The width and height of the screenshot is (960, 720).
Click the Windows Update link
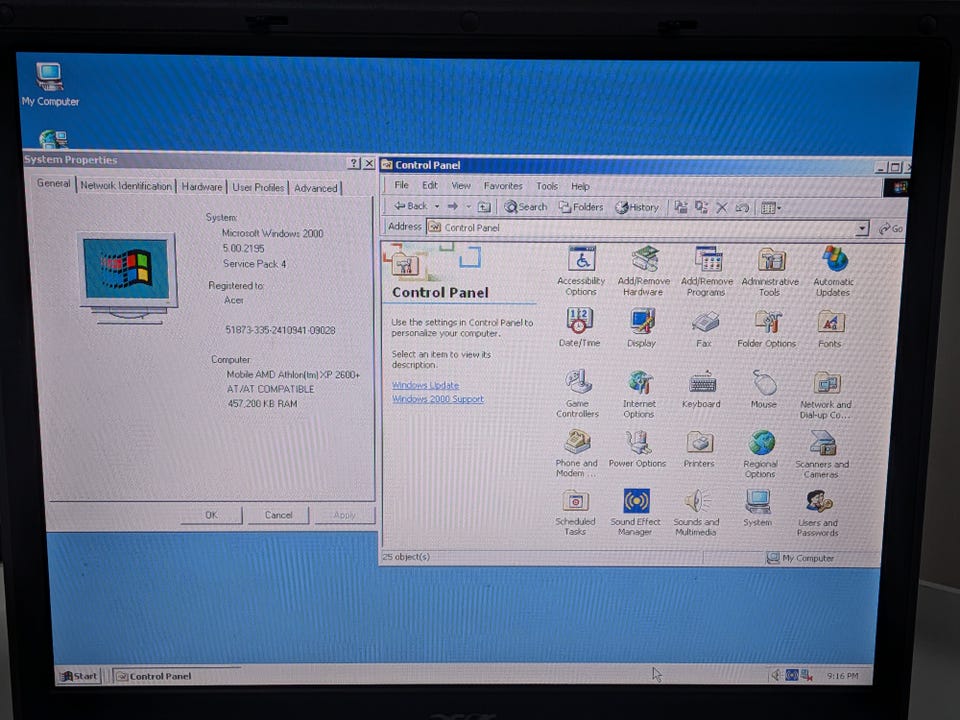(426, 385)
